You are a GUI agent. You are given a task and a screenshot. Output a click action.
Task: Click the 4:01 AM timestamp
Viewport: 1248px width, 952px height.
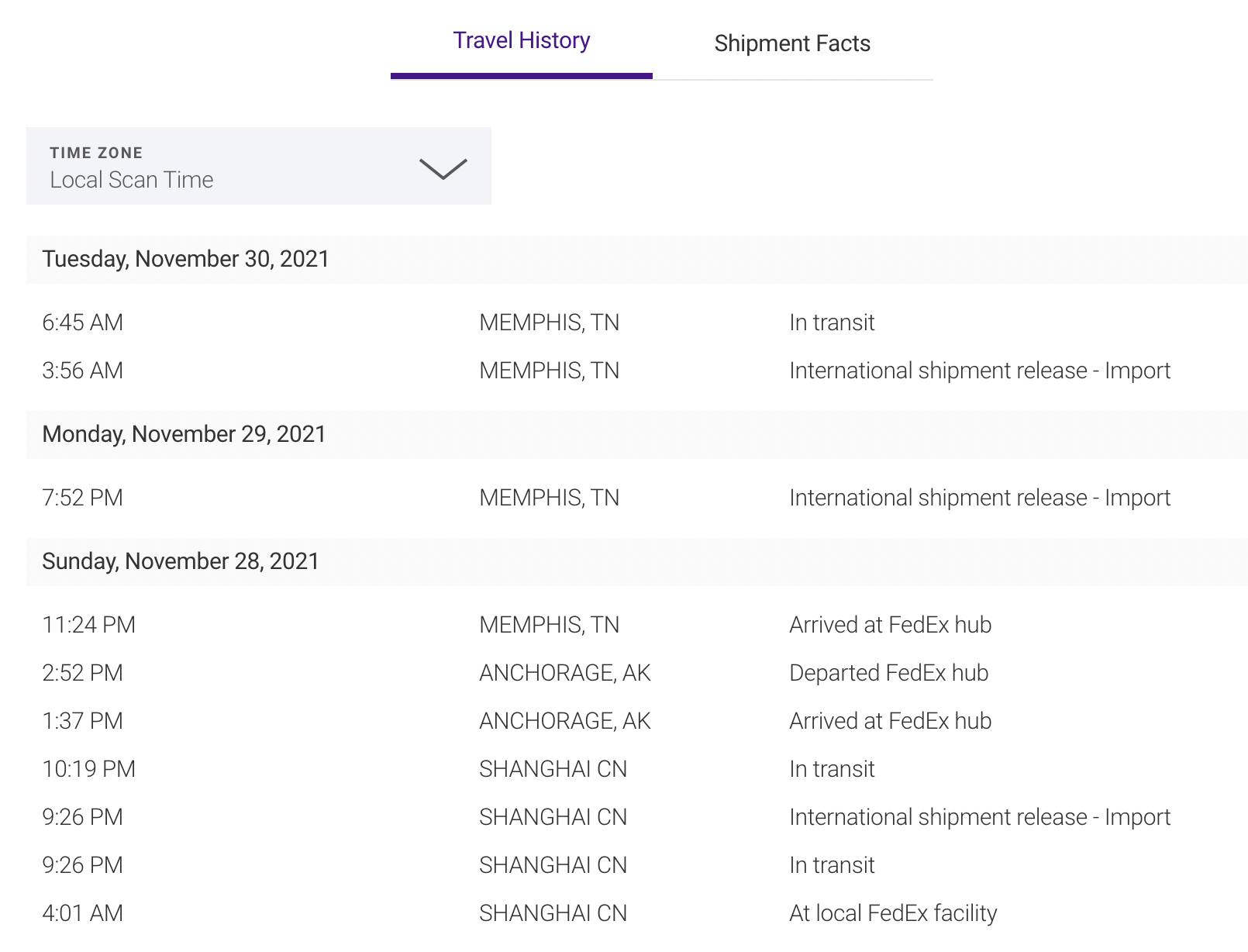click(83, 913)
